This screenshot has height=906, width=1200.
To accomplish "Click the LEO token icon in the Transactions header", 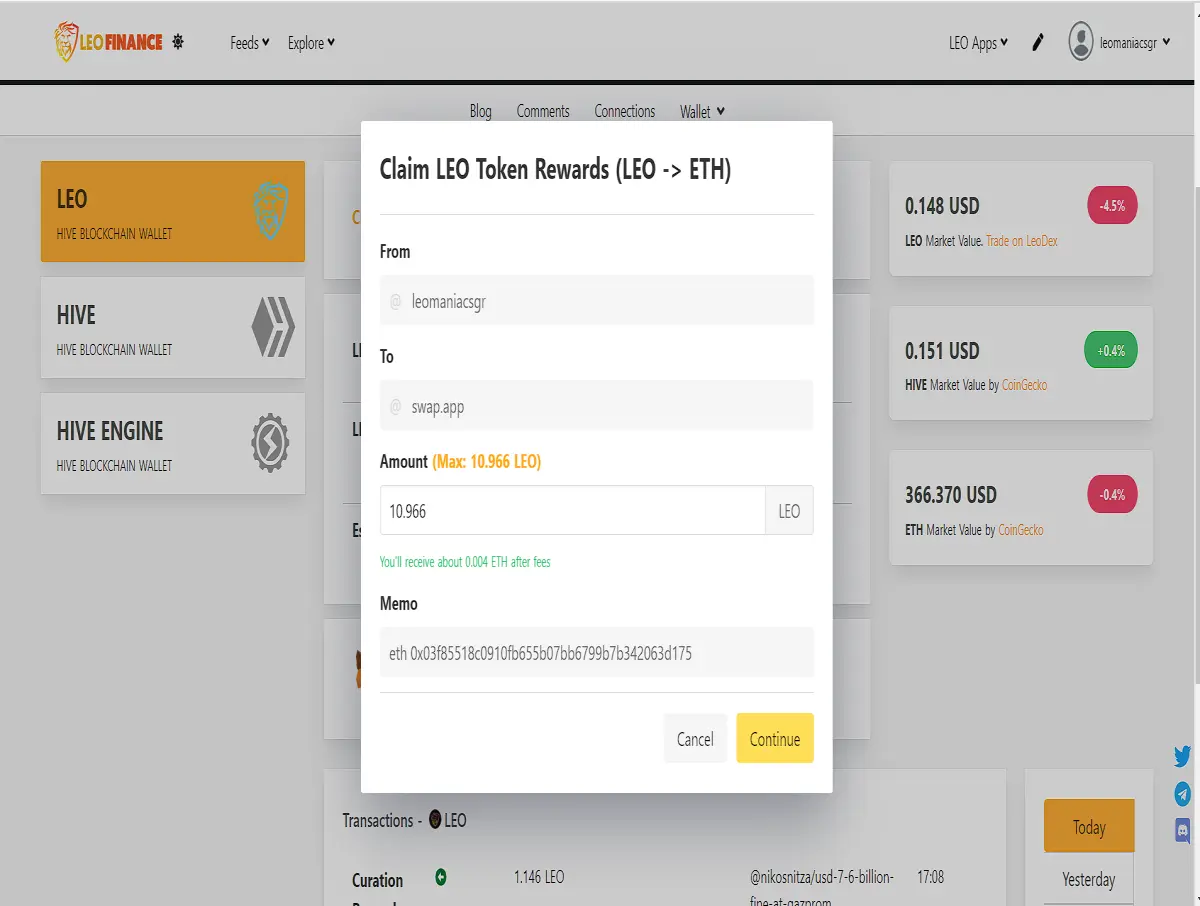I will click(x=435, y=820).
